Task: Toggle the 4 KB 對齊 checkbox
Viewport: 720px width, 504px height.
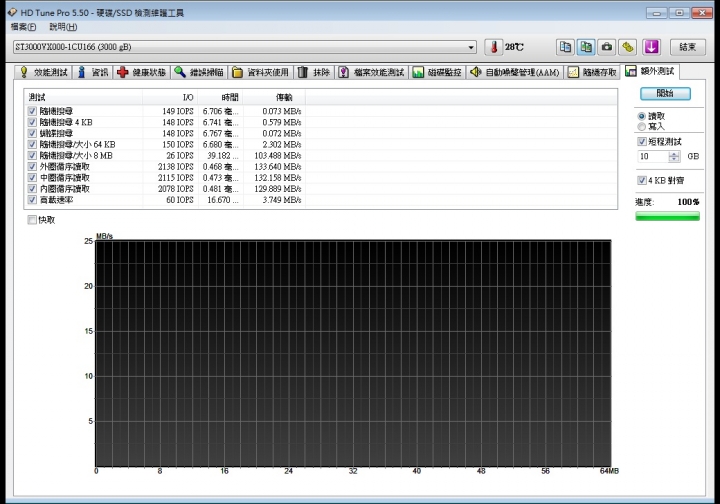Action: pos(642,180)
